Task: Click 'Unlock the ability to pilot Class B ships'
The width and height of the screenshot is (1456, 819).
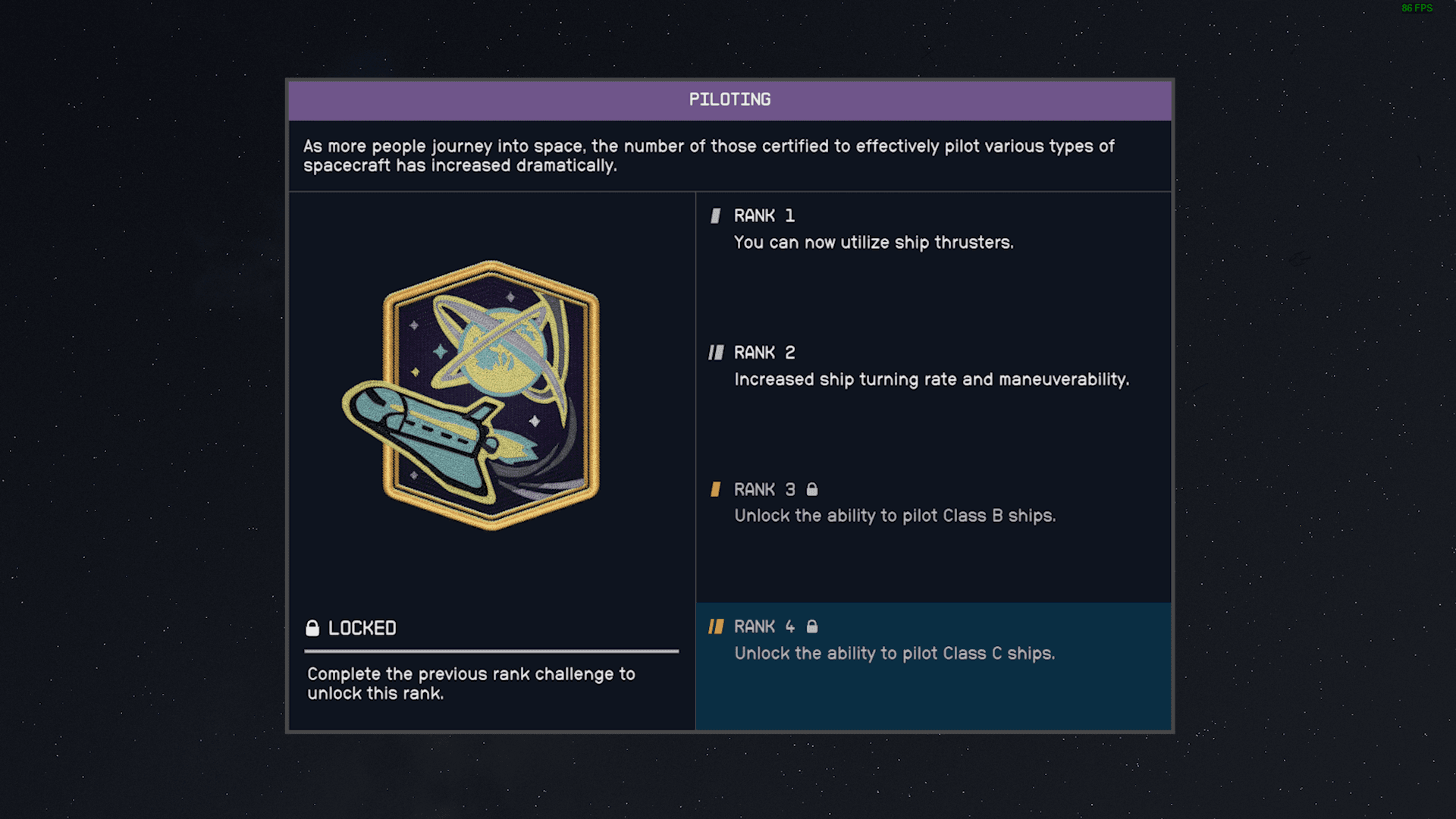Action: point(895,516)
